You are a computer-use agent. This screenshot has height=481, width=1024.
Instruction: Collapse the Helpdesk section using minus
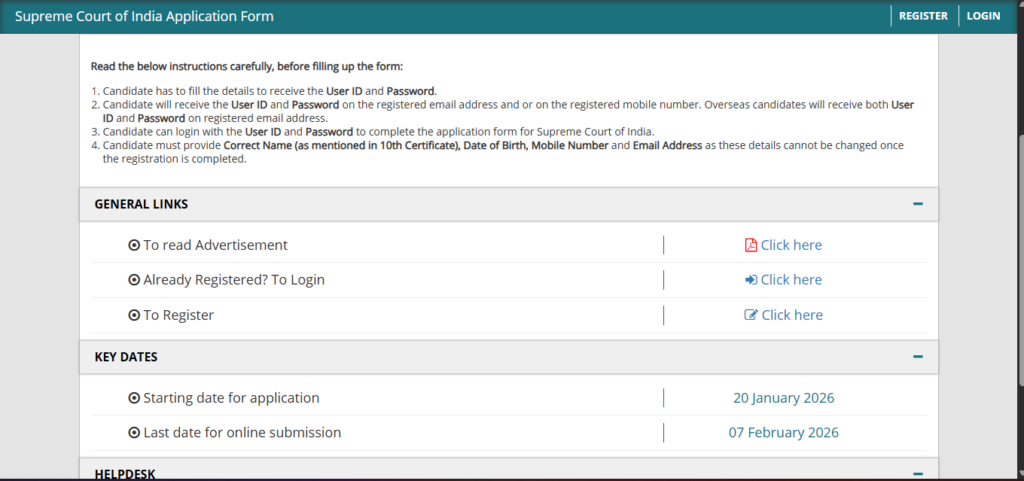(x=917, y=473)
